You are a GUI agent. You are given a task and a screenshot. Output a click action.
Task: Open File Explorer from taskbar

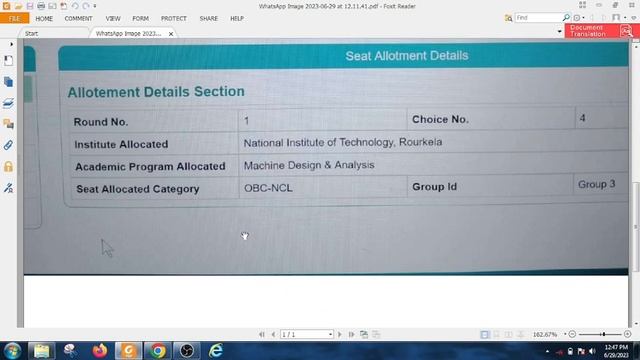click(x=41, y=351)
